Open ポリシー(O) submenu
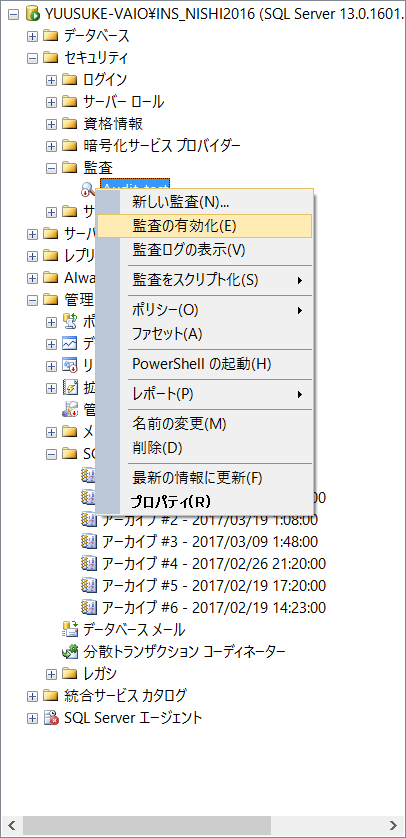406x838 pixels. 204,309
